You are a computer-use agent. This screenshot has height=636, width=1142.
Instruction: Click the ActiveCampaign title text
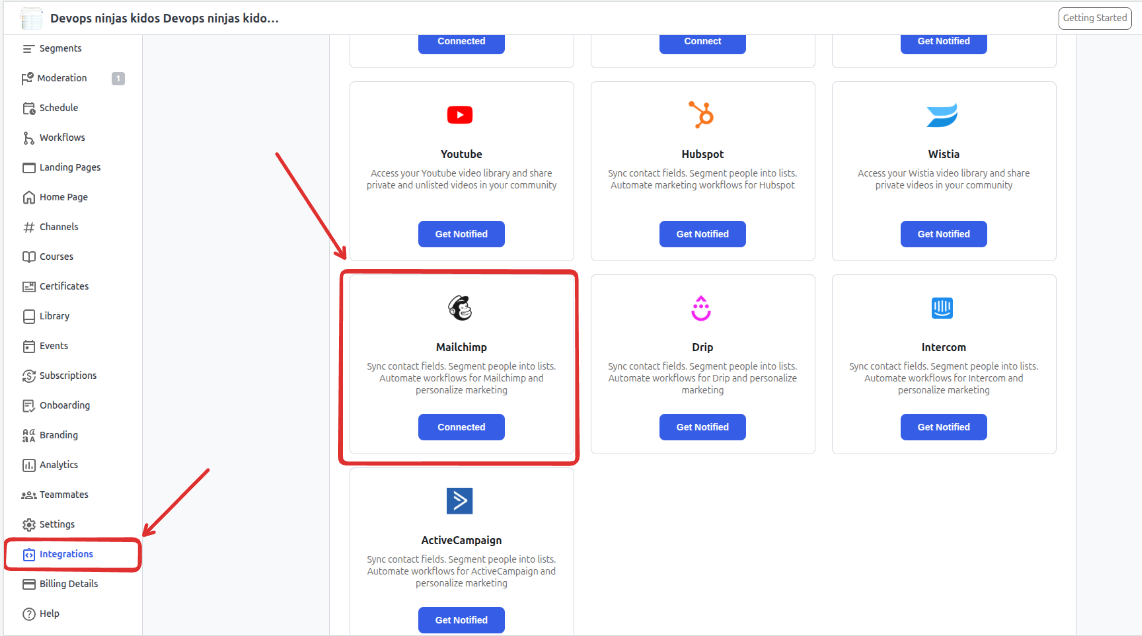point(461,541)
